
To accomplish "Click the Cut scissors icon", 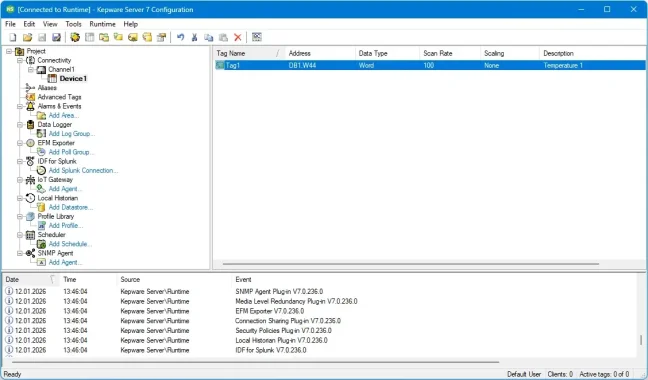I will tap(194, 38).
